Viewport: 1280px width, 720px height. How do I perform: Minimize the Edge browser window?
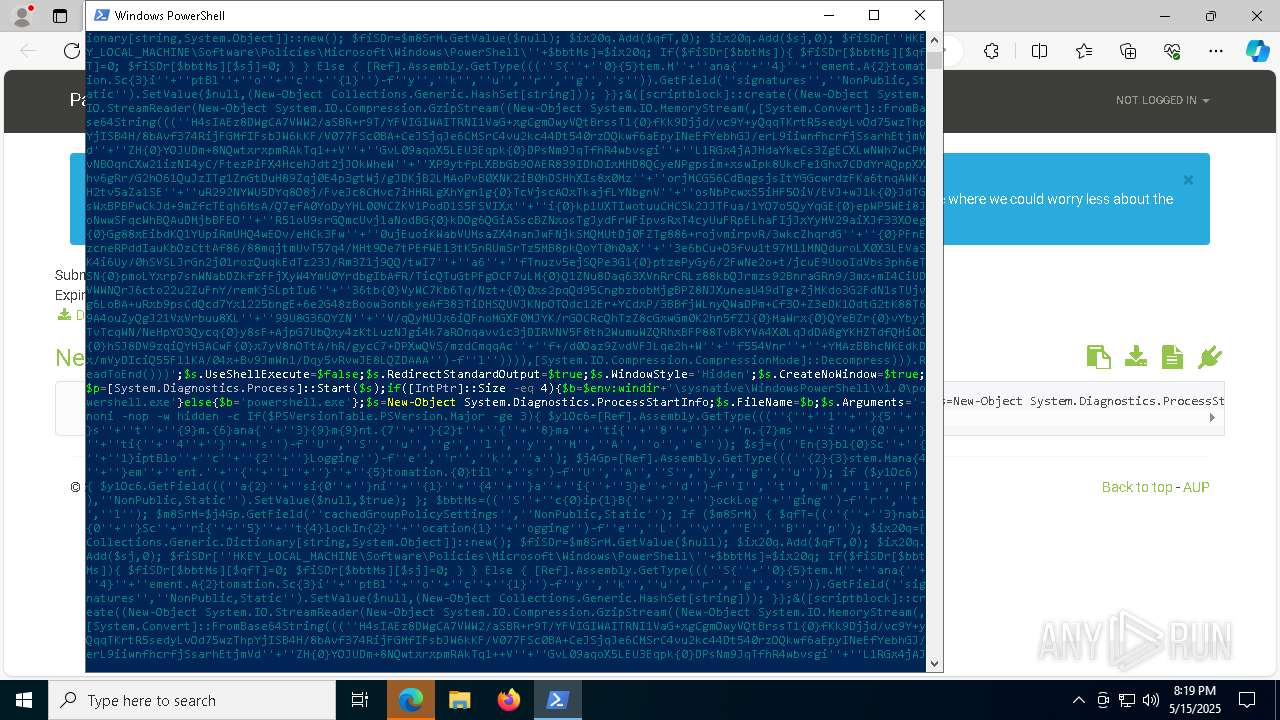[1165, 16]
